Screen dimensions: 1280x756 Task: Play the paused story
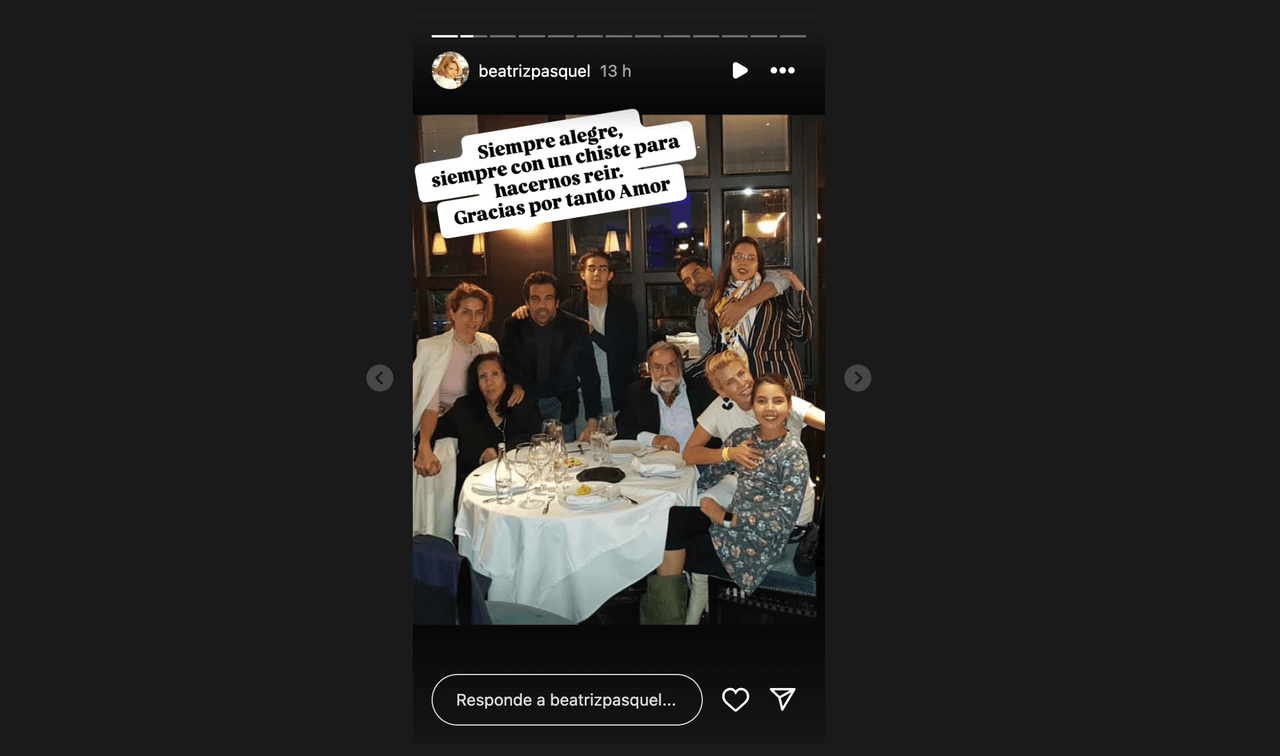(x=739, y=71)
